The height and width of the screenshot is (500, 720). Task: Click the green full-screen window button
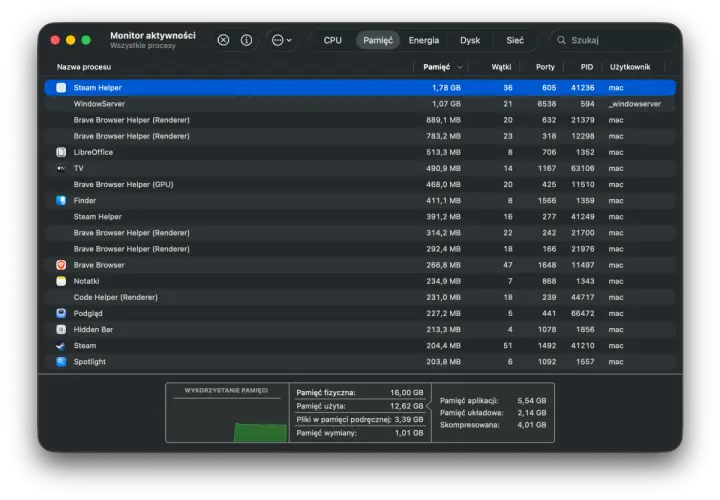pyautogui.click(x=86, y=40)
